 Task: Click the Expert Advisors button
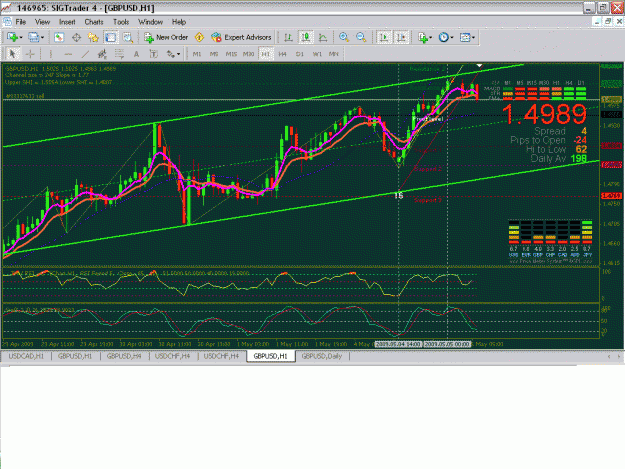(x=241, y=37)
